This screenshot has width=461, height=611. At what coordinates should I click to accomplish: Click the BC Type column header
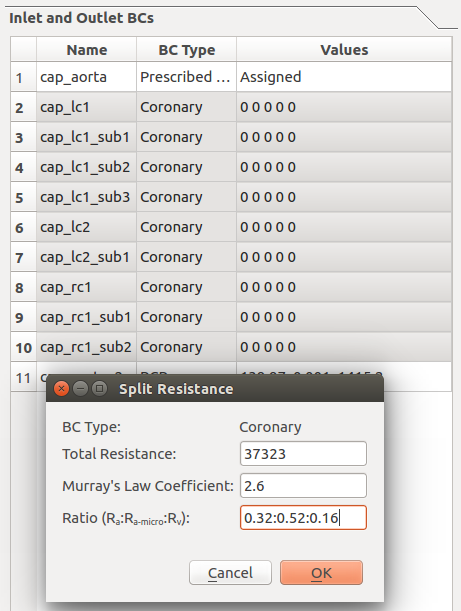[x=187, y=49]
